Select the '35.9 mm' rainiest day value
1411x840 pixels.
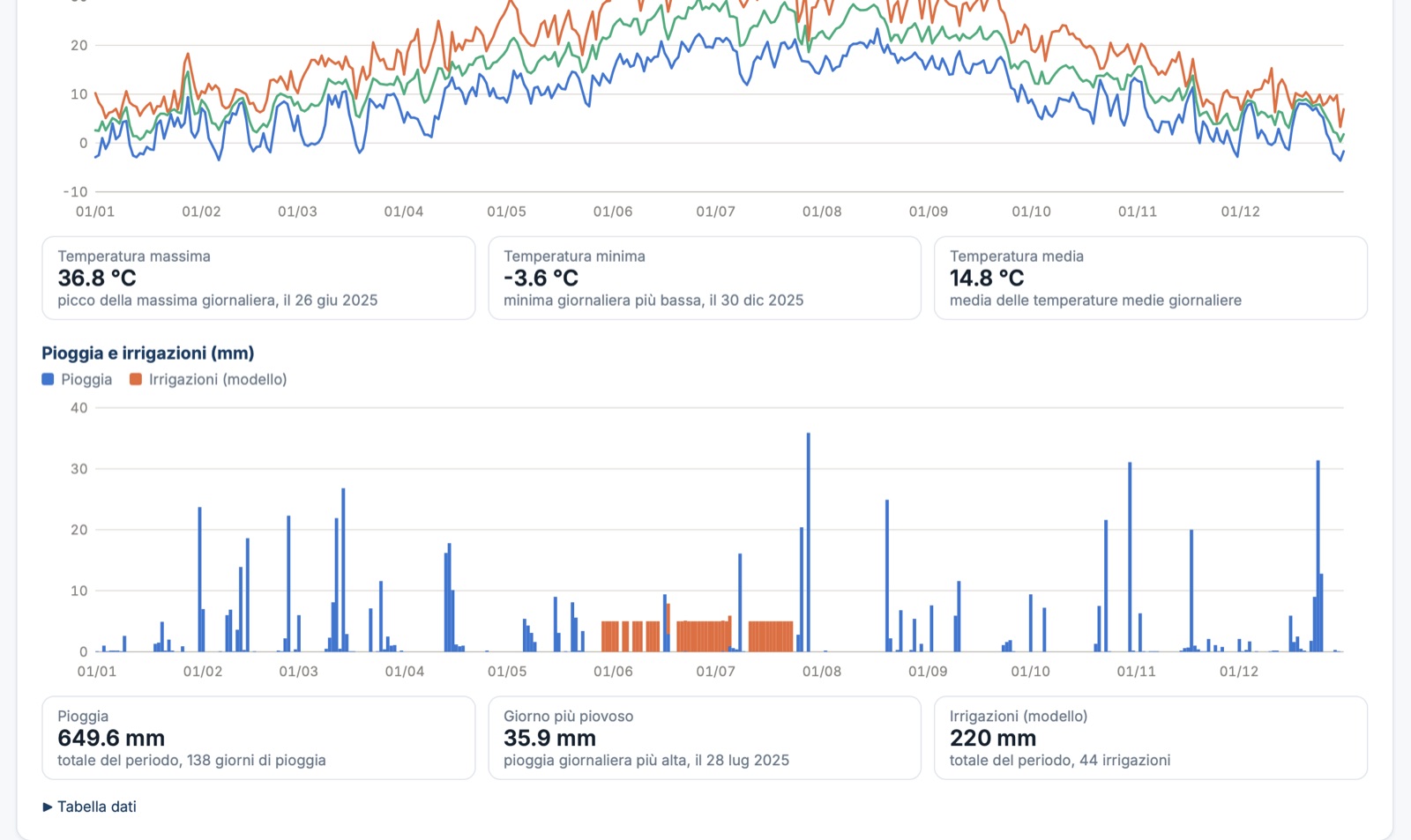(x=549, y=738)
